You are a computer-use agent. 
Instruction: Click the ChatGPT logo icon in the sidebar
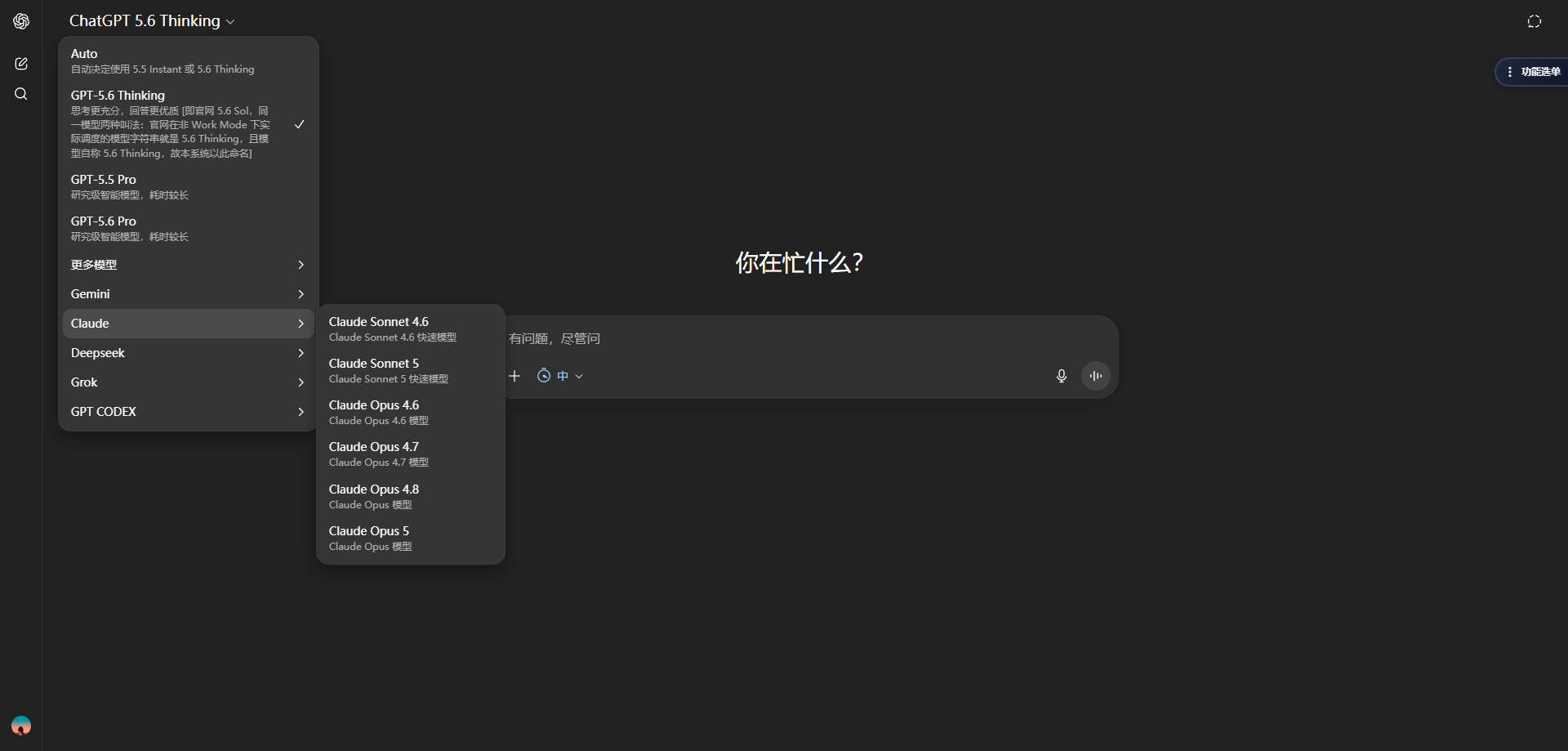[x=21, y=21]
